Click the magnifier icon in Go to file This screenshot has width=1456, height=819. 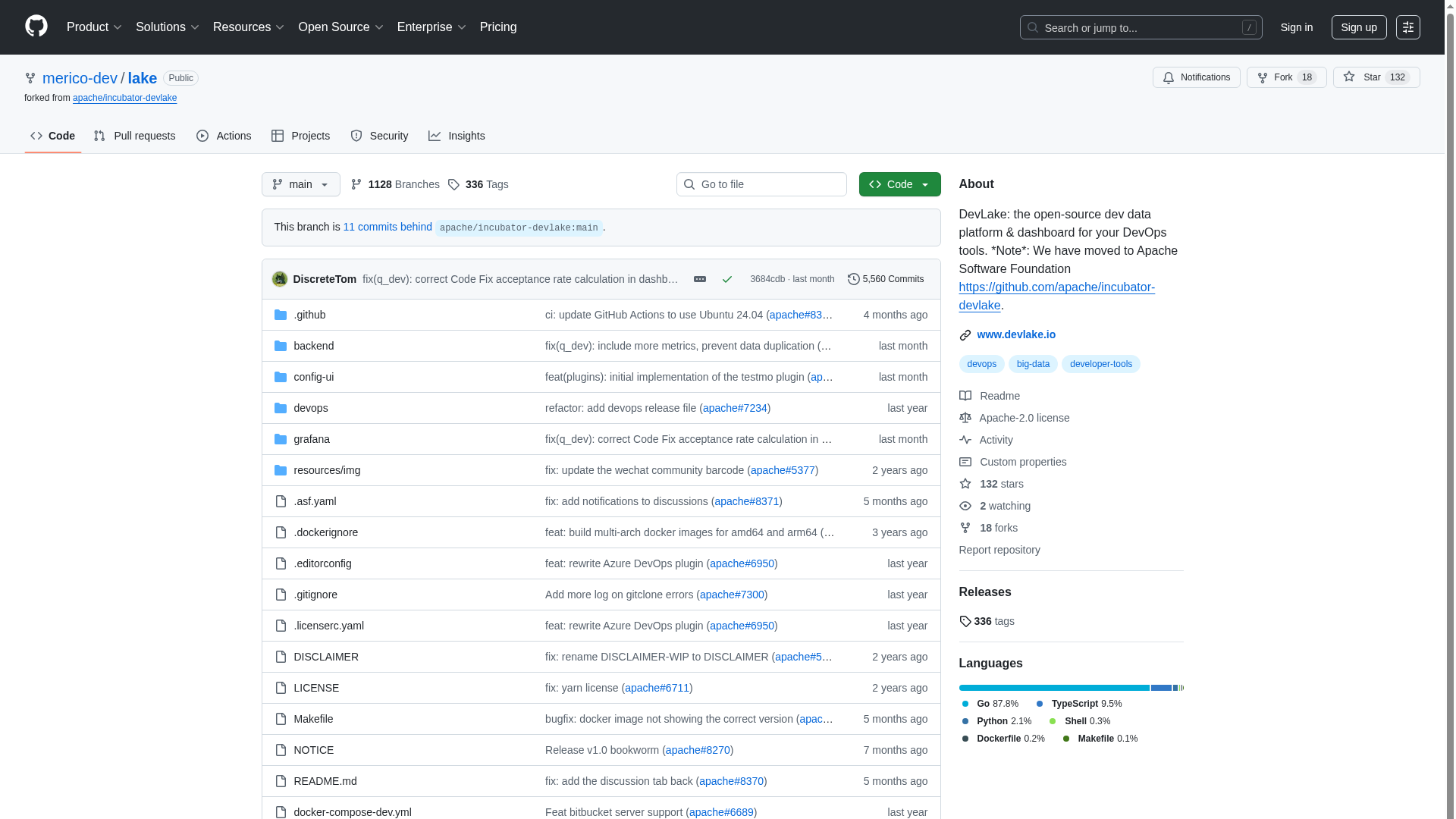(x=689, y=184)
